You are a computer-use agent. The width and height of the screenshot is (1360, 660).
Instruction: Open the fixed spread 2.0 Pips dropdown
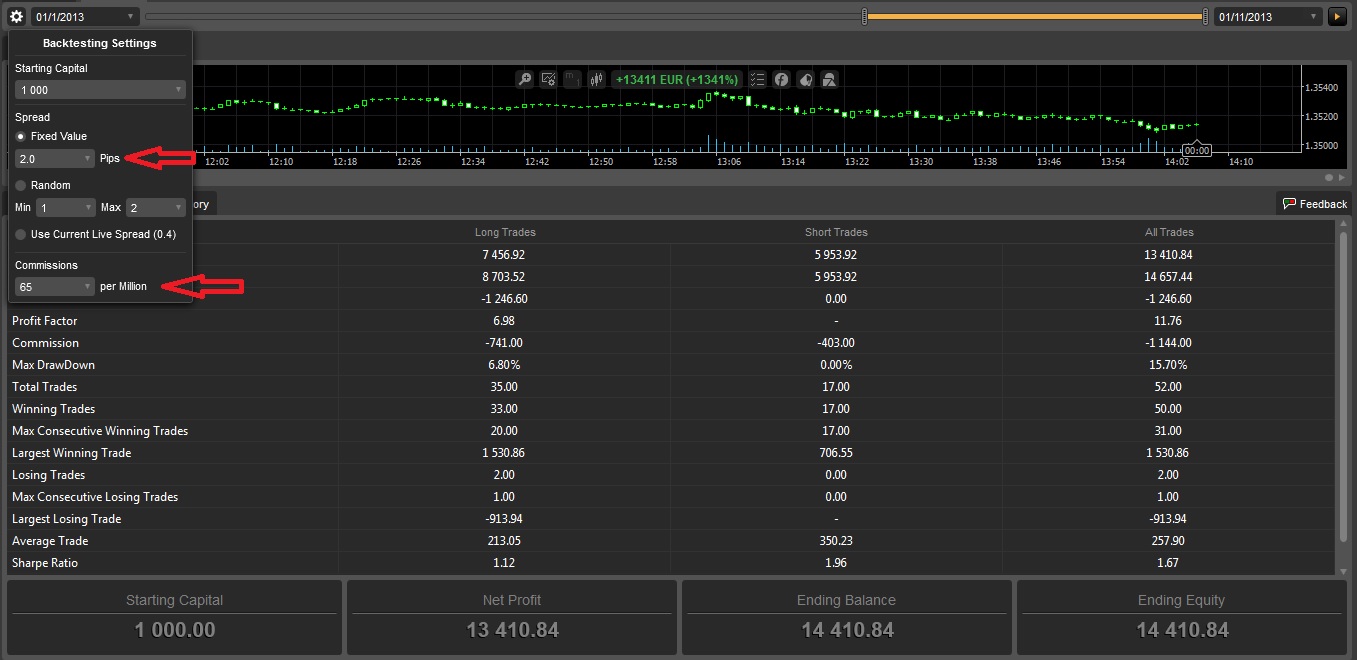point(55,158)
